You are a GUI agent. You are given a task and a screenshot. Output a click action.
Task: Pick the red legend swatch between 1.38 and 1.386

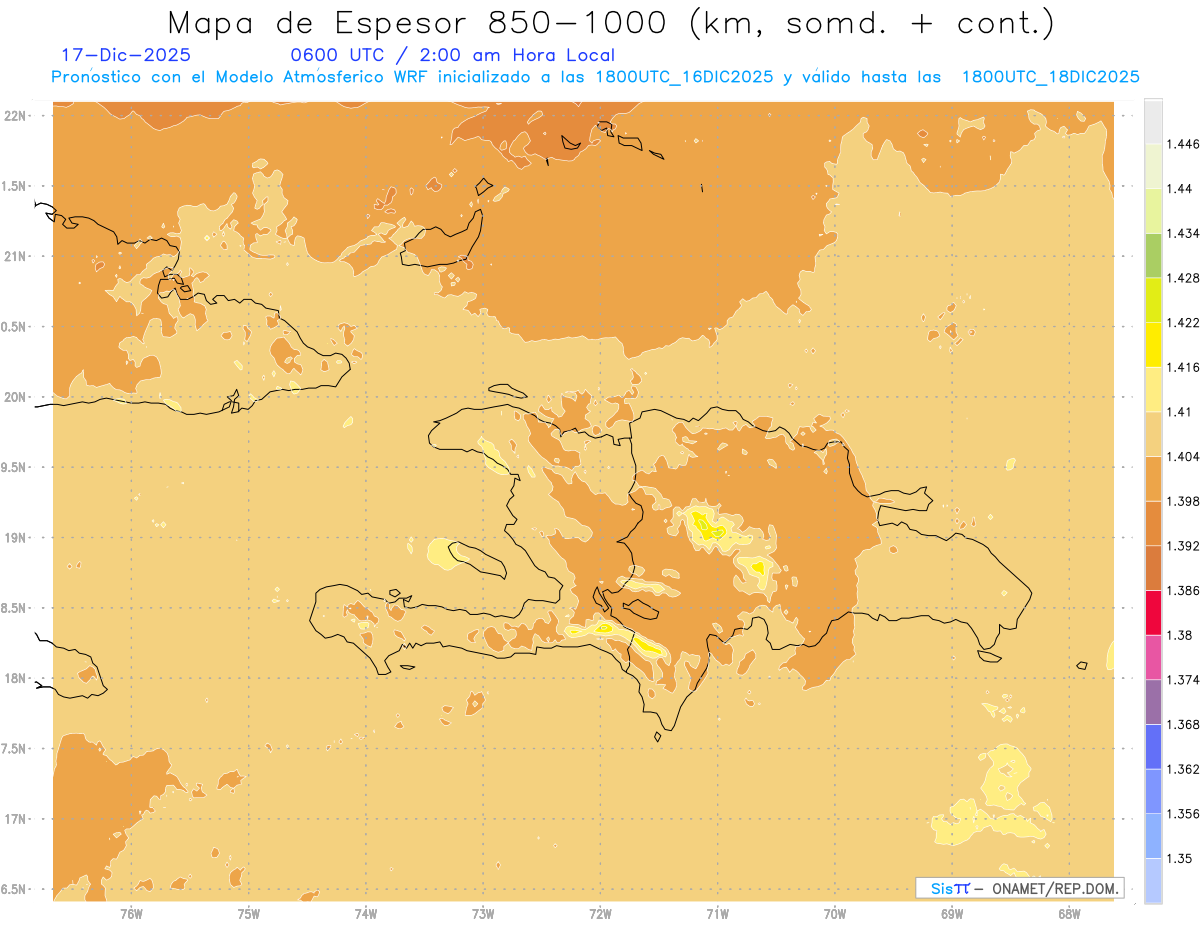(1153, 613)
